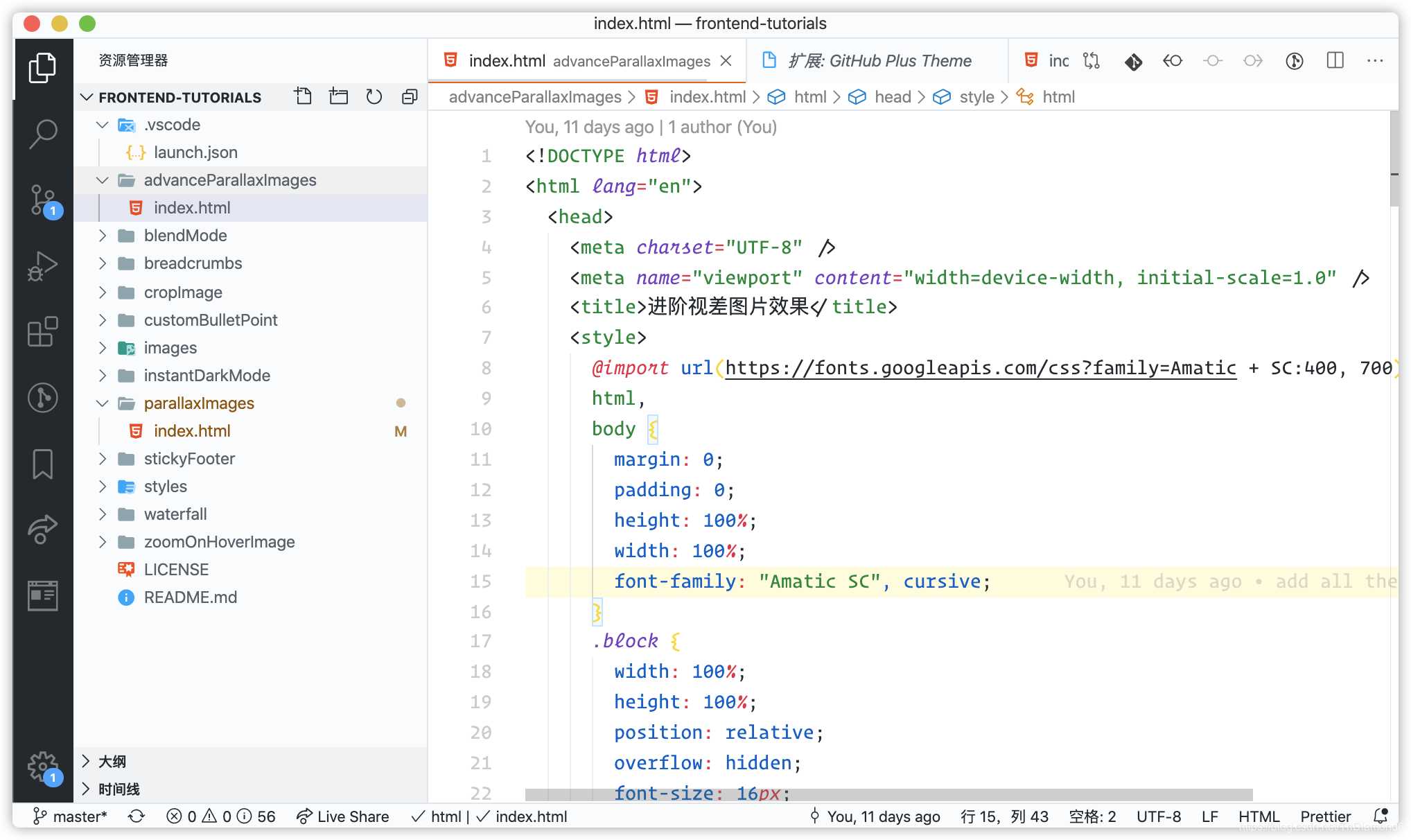The height and width of the screenshot is (840, 1411).
Task: Open the Google Fonts URL on line 8
Action: pos(980,368)
